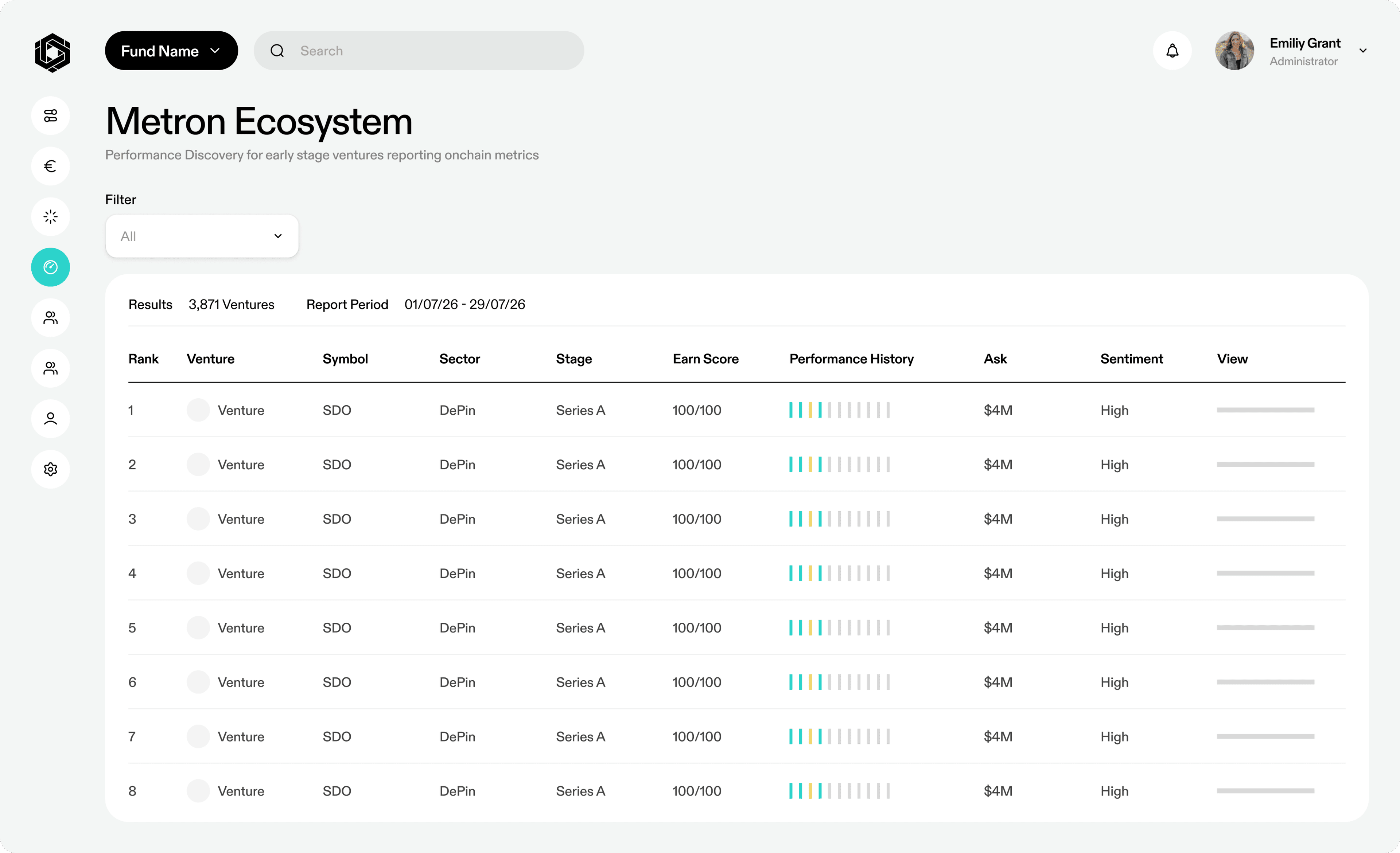Click the View bar for rank 1
1400x853 pixels.
point(1265,410)
